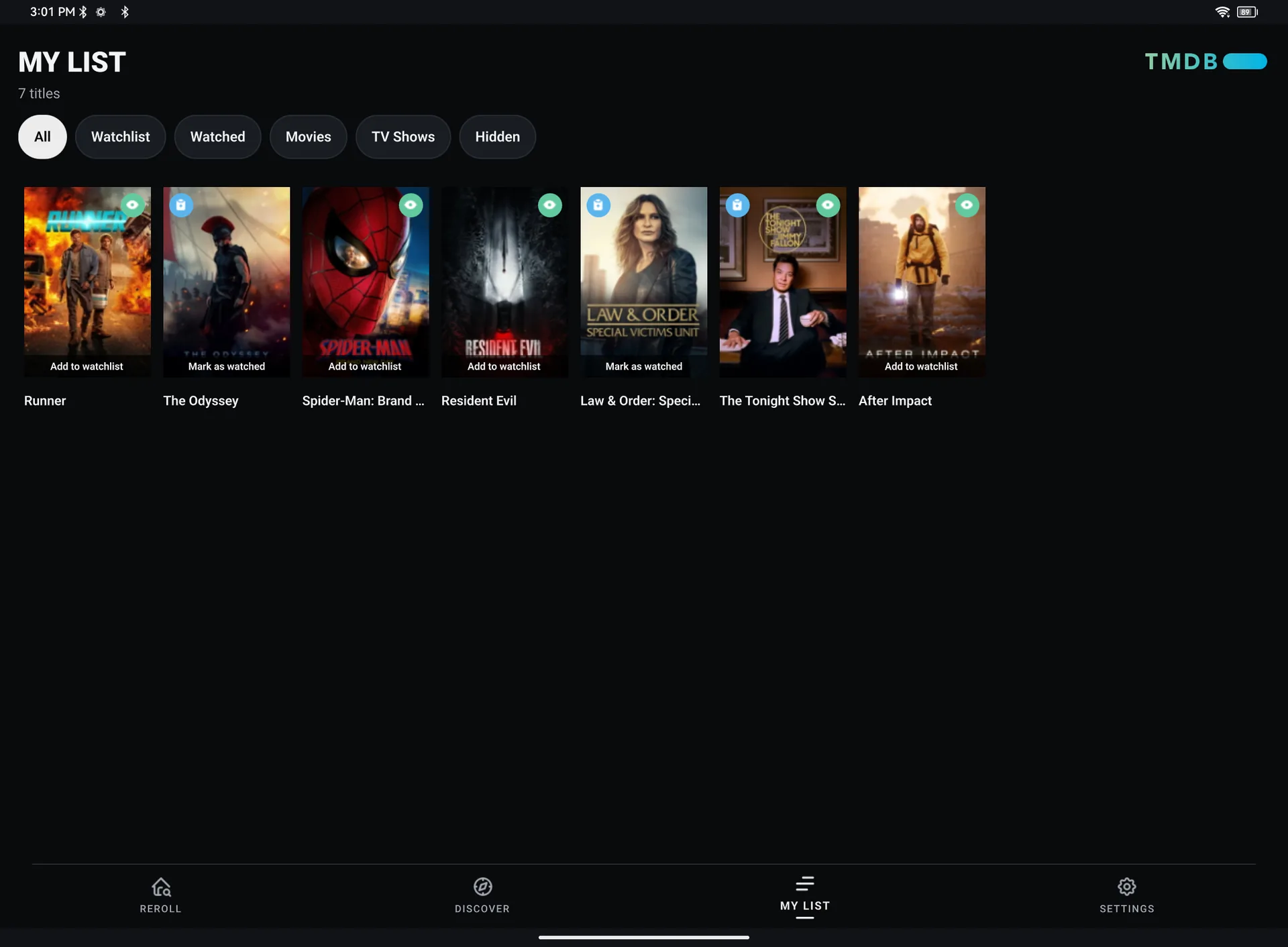Add Runner to watchlist
The image size is (1288, 947).
click(87, 366)
